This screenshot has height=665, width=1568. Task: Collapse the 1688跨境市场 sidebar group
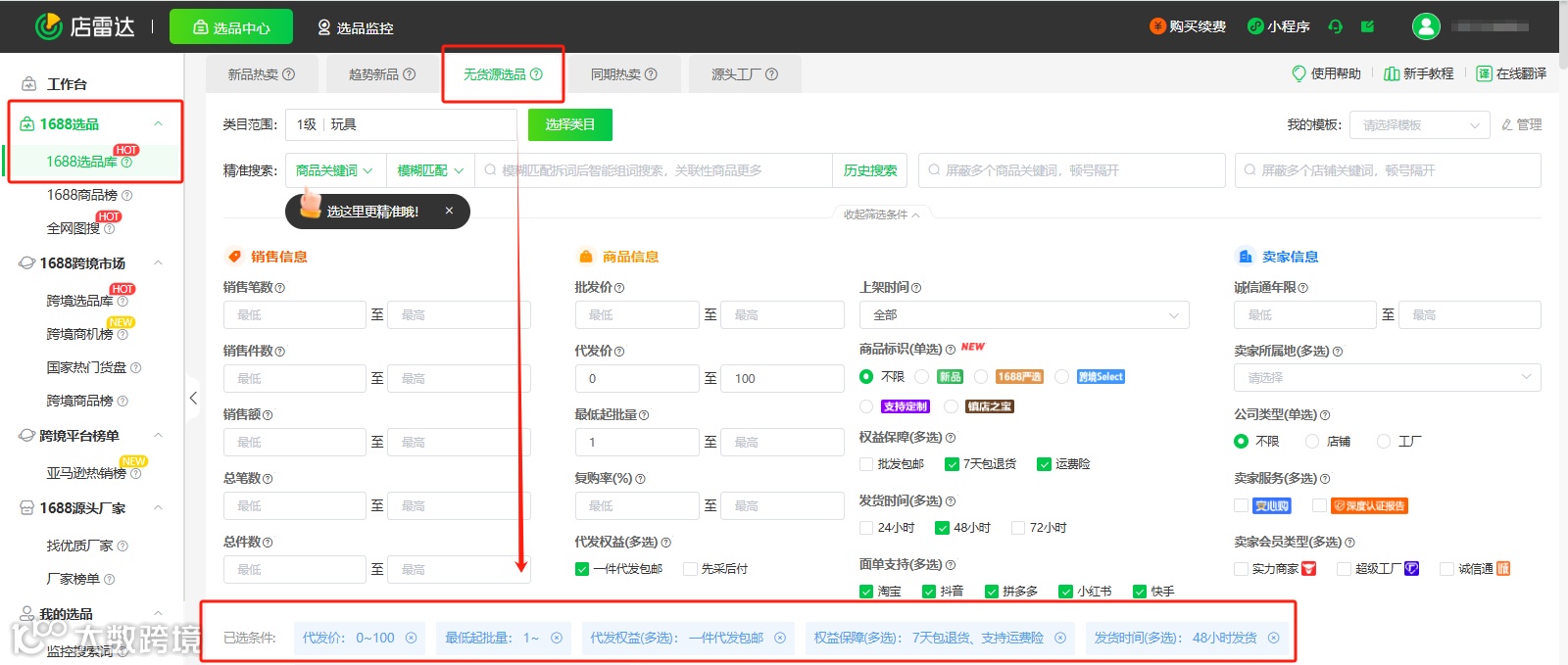[x=159, y=263]
